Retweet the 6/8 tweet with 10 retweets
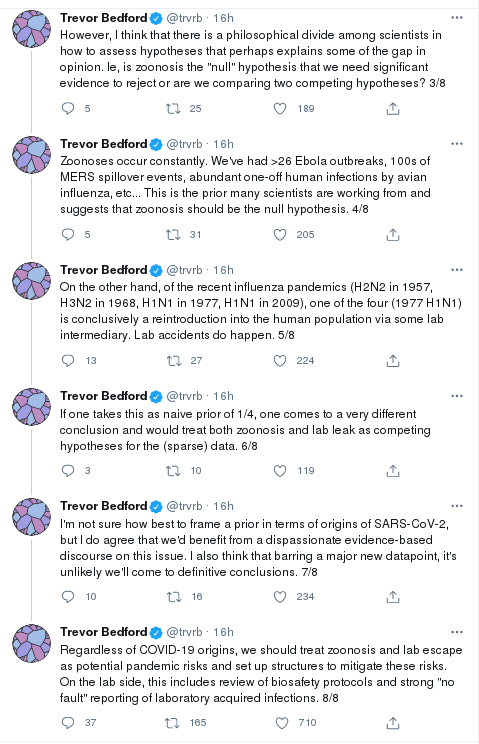The height and width of the screenshot is (744, 479). (173, 471)
